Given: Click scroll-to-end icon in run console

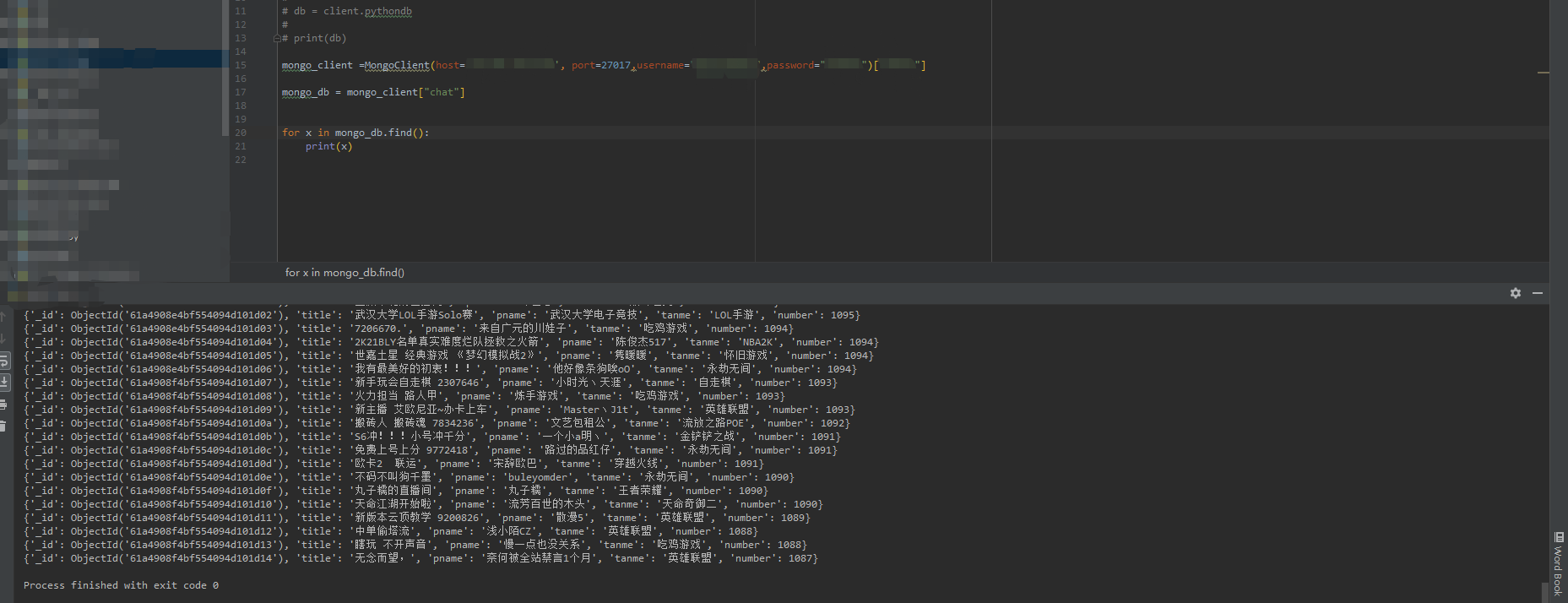Looking at the screenshot, I should click(x=3, y=383).
